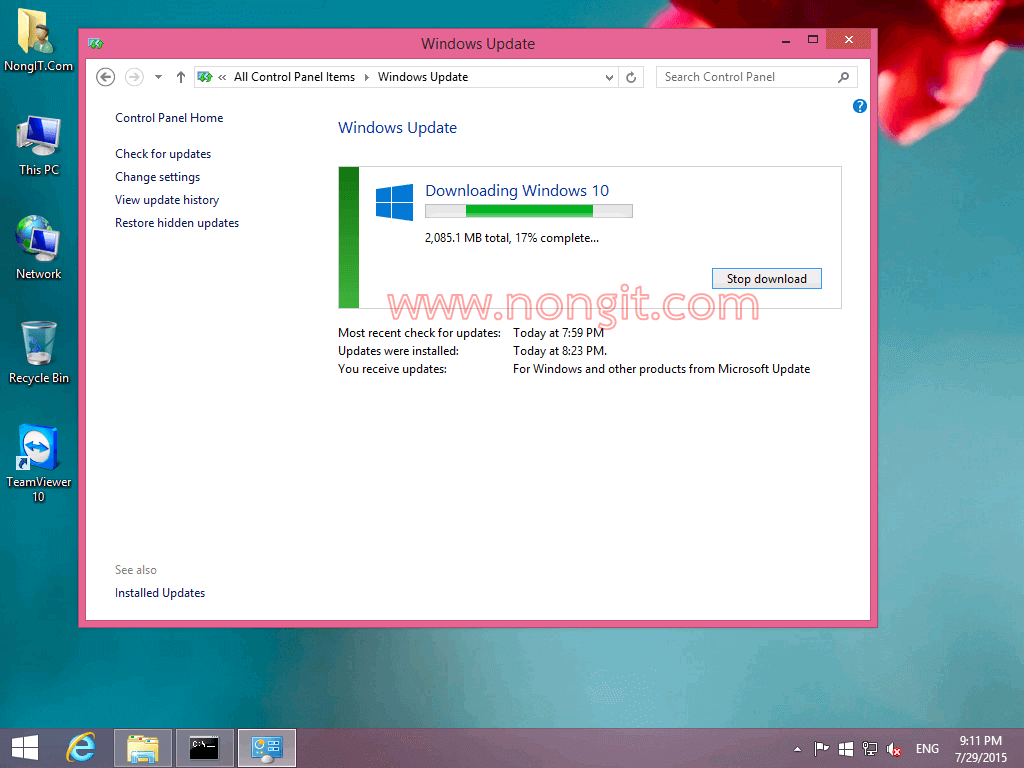Expand the address bar history dropdown
Screen dimensions: 1024x768
coord(609,78)
